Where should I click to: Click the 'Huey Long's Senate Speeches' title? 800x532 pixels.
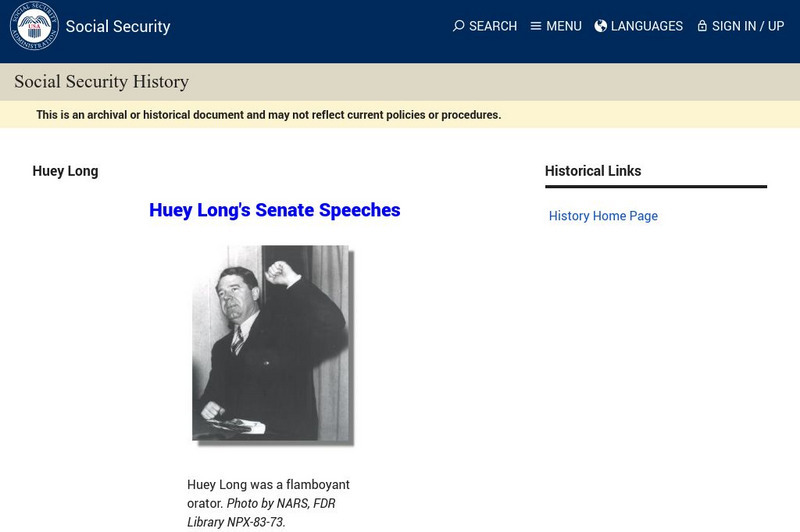(274, 210)
